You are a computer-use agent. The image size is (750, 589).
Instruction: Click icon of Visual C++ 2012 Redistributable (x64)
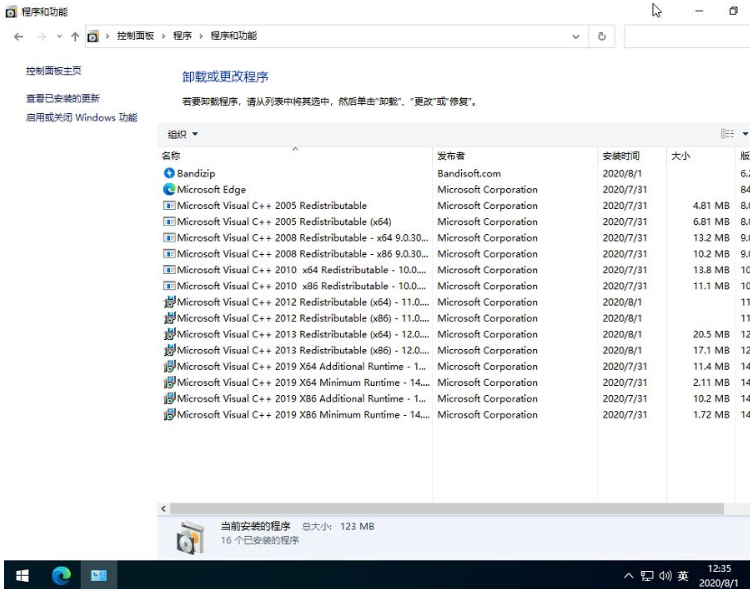coord(169,302)
